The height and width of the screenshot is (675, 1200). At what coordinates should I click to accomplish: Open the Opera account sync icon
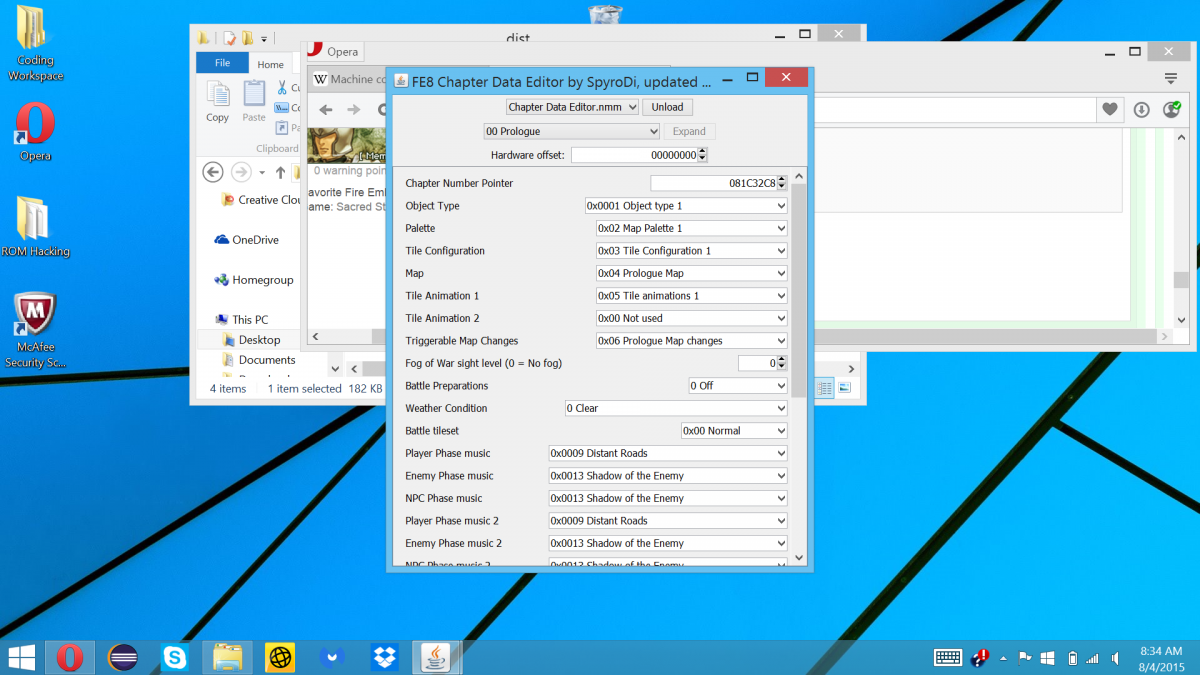coord(1172,109)
